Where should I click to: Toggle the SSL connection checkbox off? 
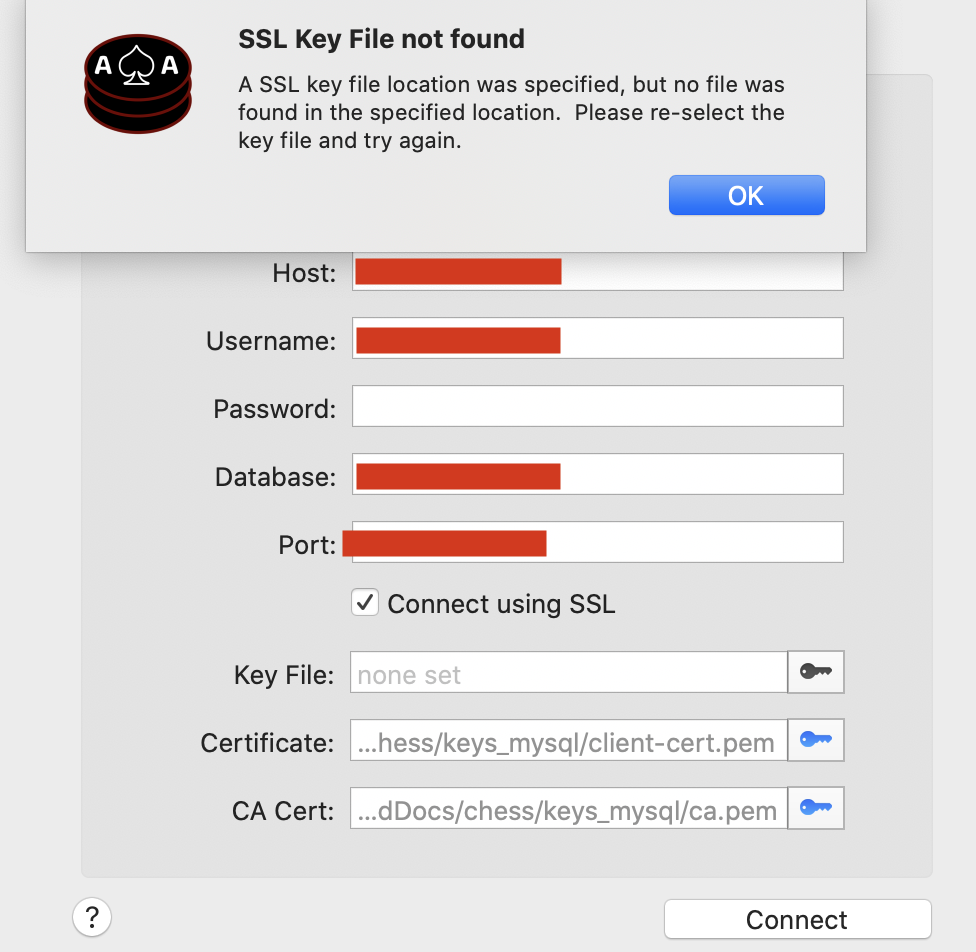click(365, 602)
